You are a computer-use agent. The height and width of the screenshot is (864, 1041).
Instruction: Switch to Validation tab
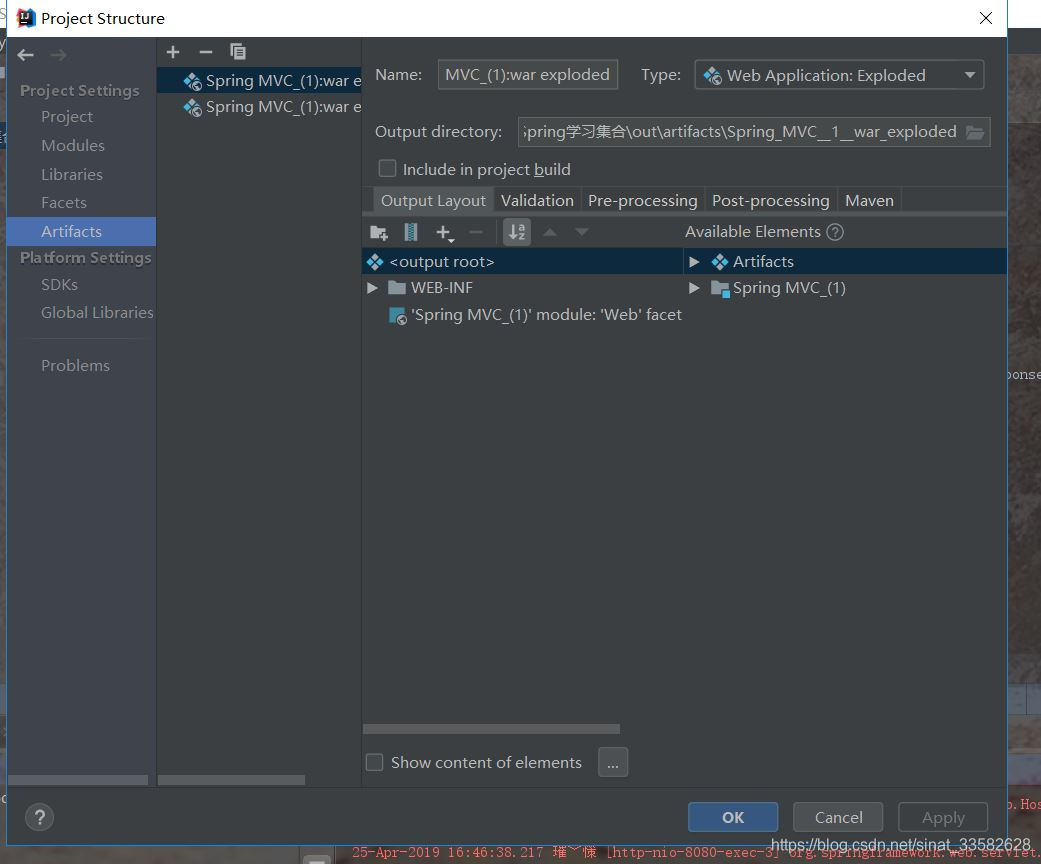click(537, 201)
